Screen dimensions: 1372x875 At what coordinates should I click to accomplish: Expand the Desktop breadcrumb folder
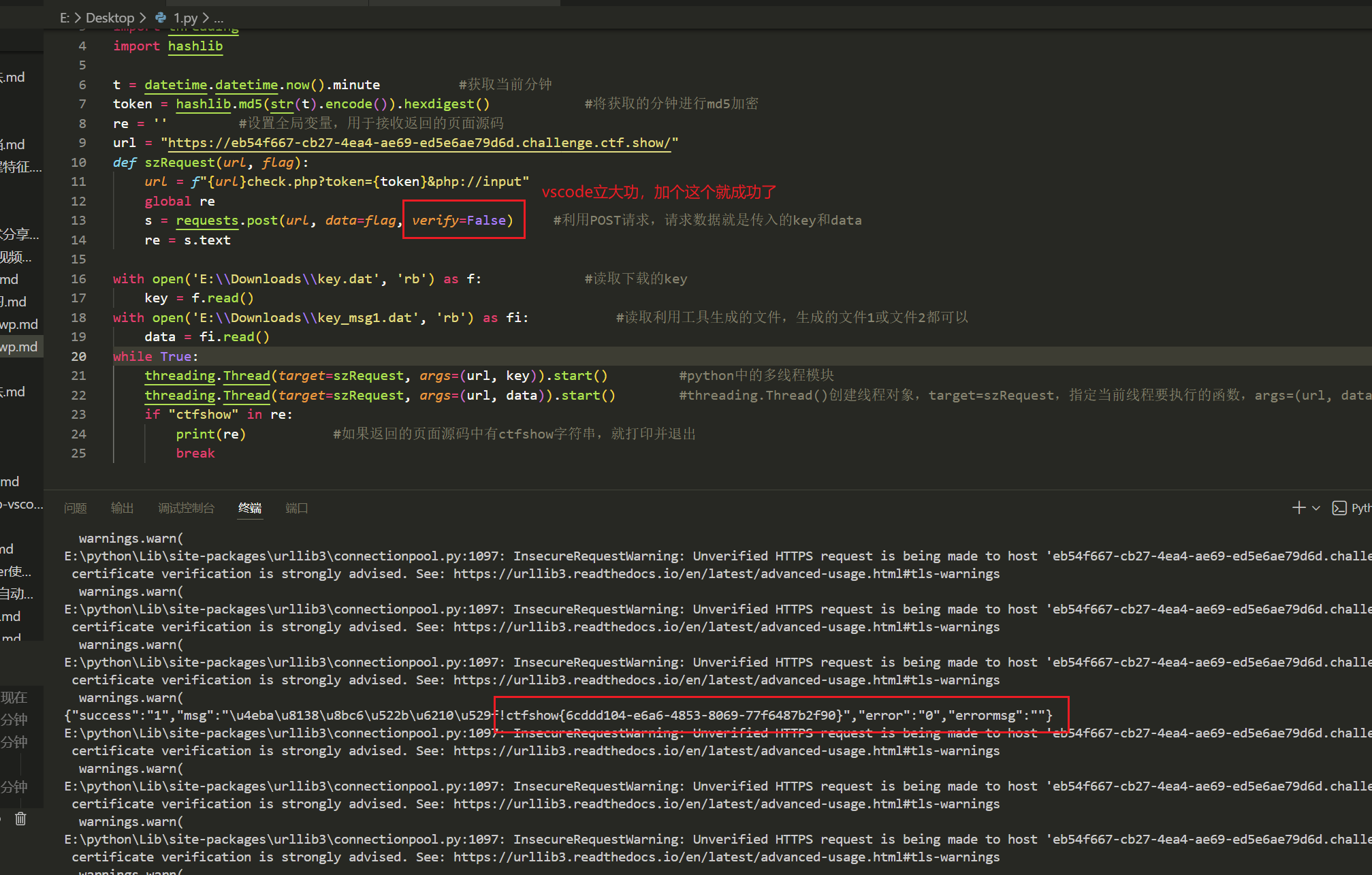pos(110,18)
